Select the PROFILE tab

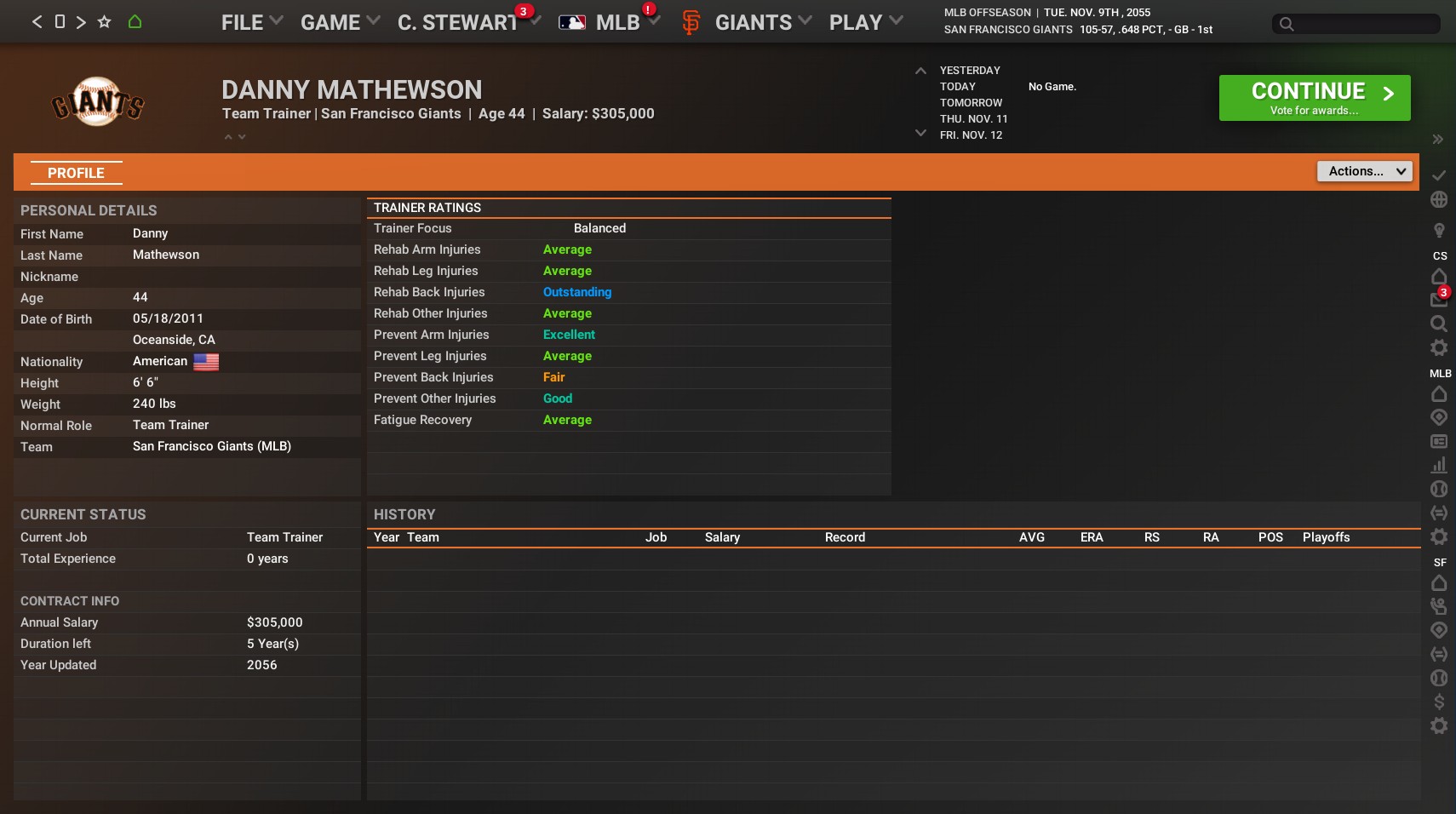point(76,173)
